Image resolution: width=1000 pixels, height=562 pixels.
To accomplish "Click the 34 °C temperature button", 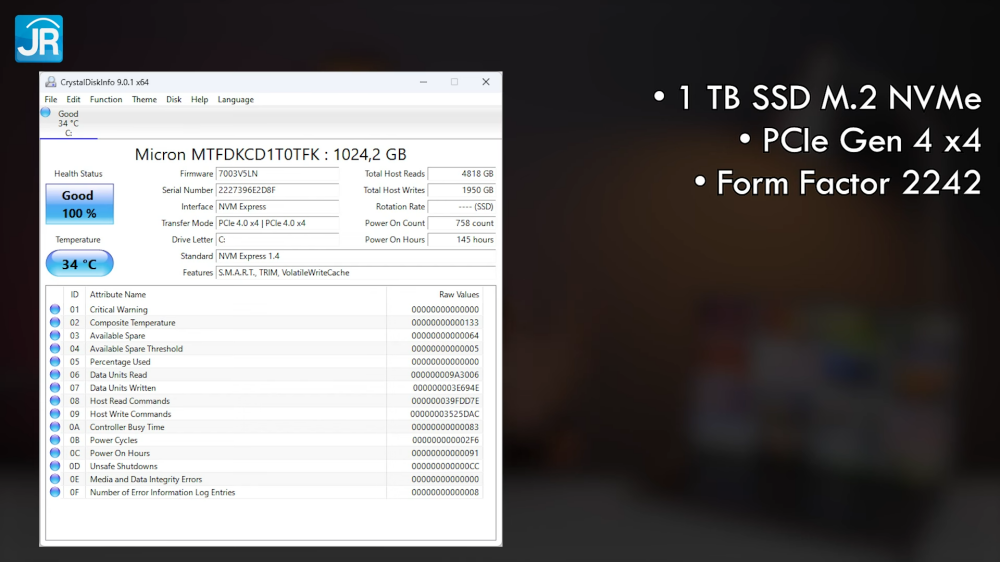I will [80, 264].
